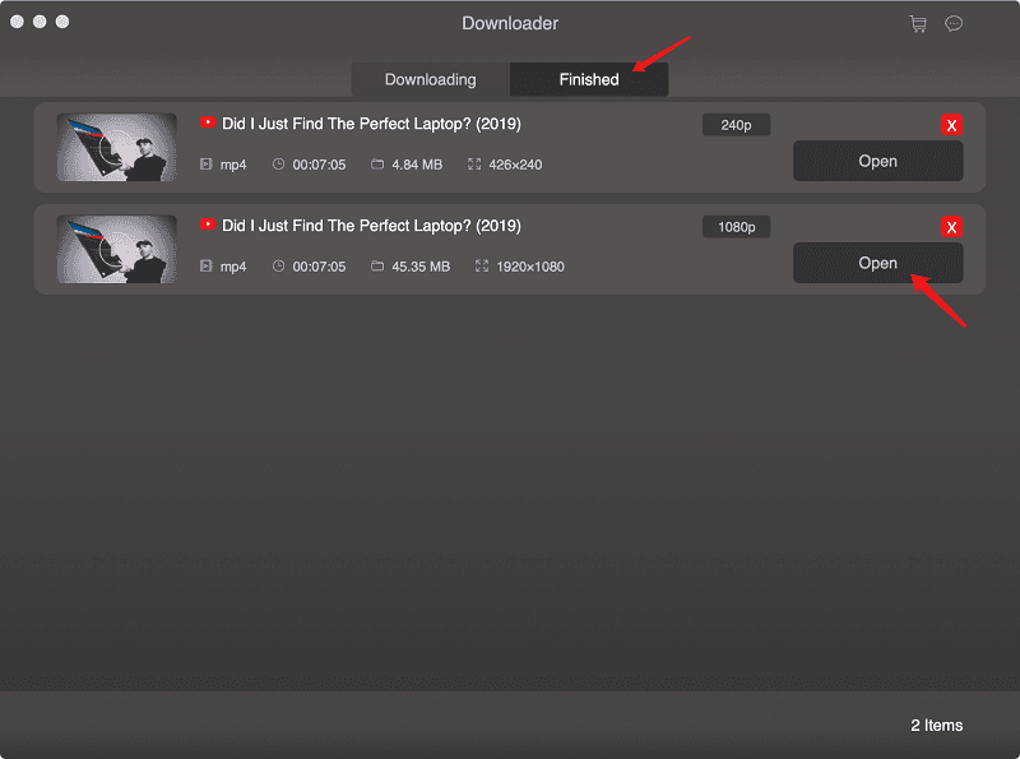Viewport: 1020px width, 759px height.
Task: Click the 1080p video thumbnail
Action: tap(116, 249)
